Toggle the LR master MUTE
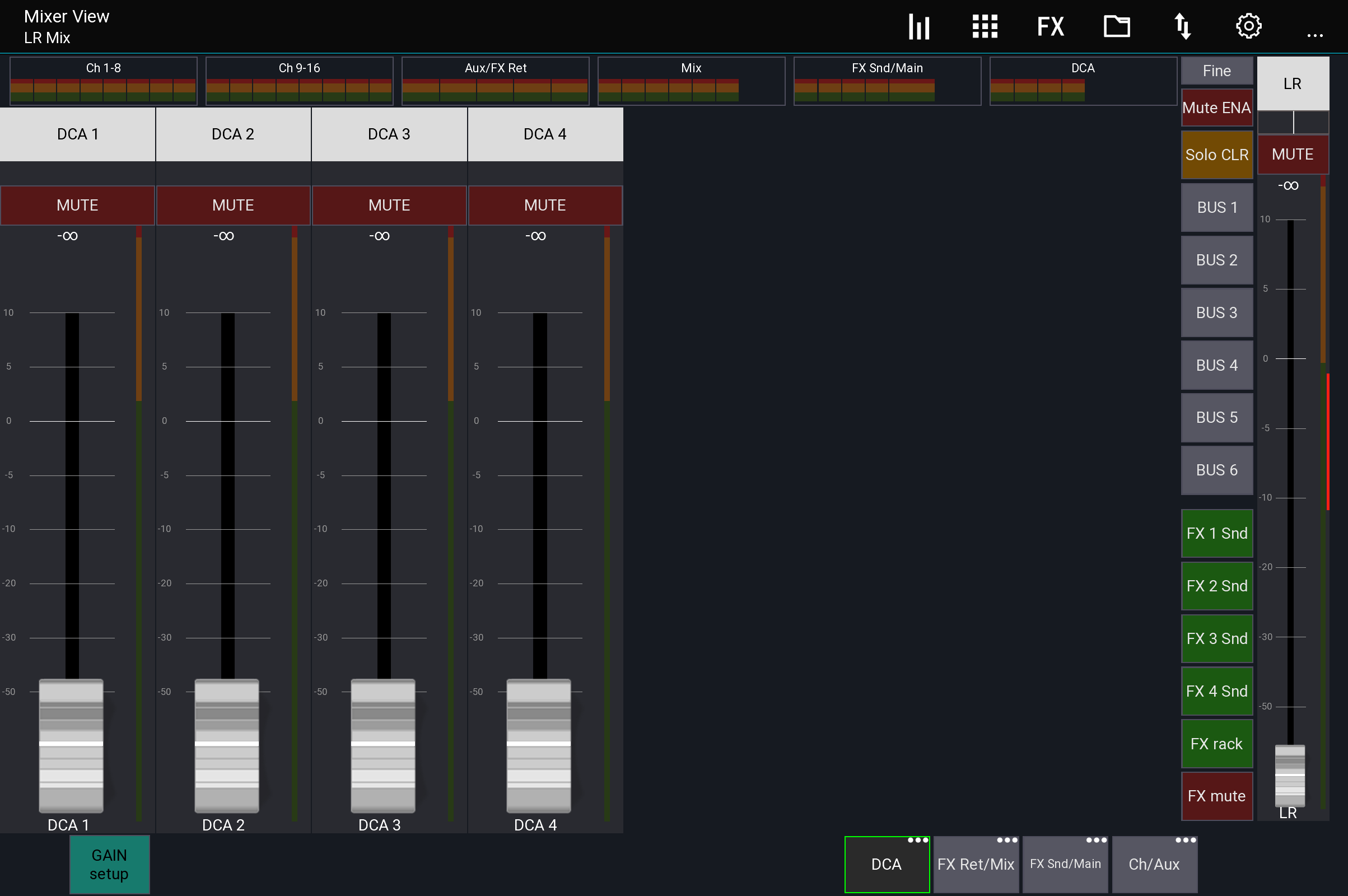 point(1293,155)
